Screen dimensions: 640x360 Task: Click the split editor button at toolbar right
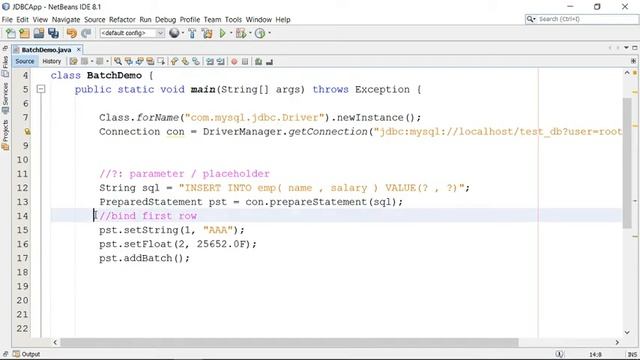[x=633, y=61]
